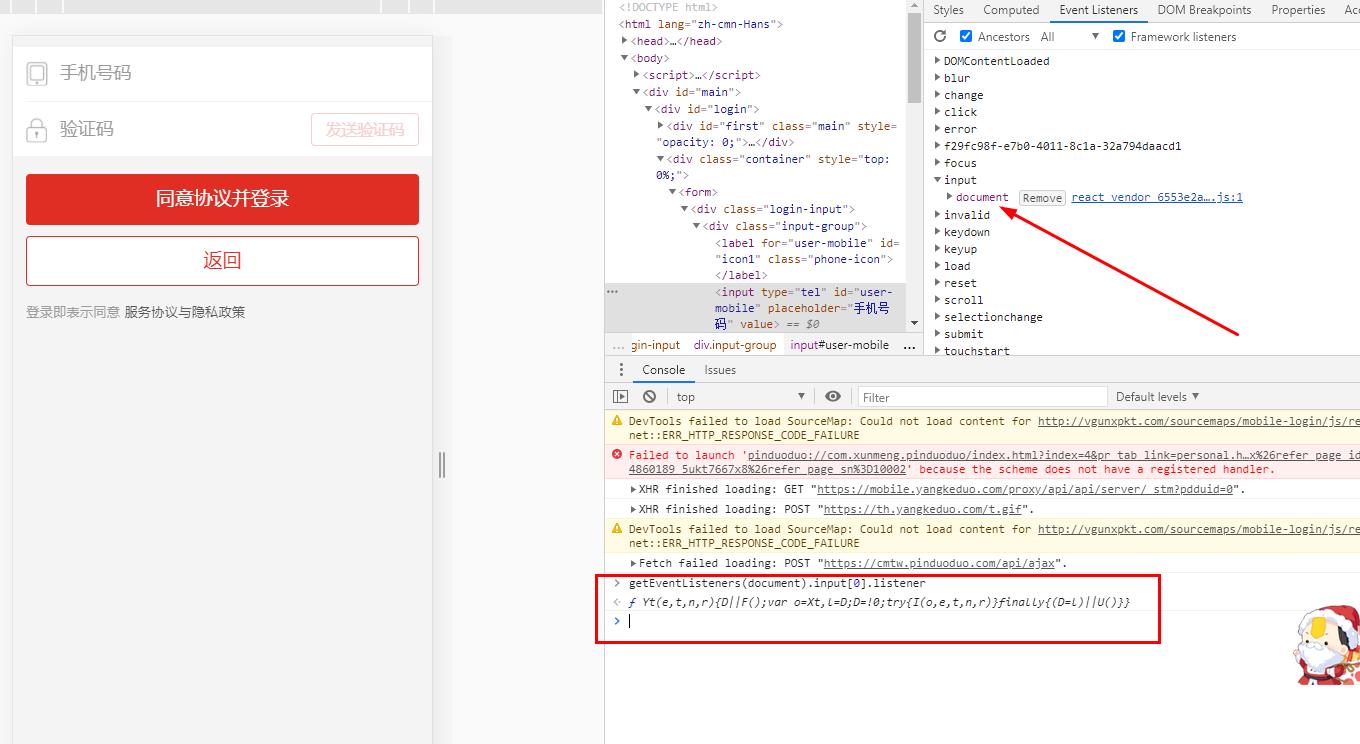
Task: Click the phone icon beside 手机号码 field
Action: 37,72
